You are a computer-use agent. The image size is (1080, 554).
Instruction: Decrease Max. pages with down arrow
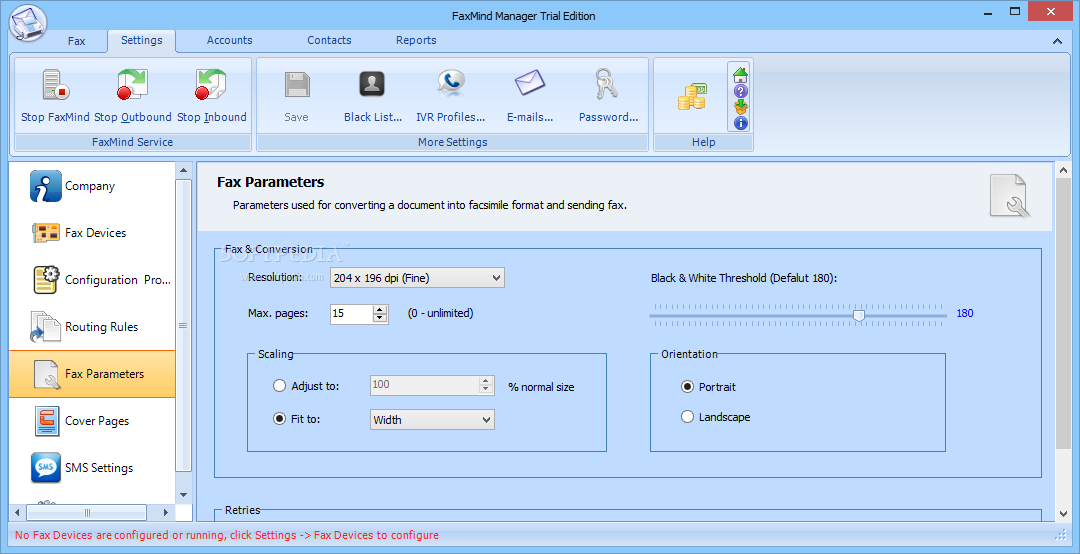click(380, 318)
